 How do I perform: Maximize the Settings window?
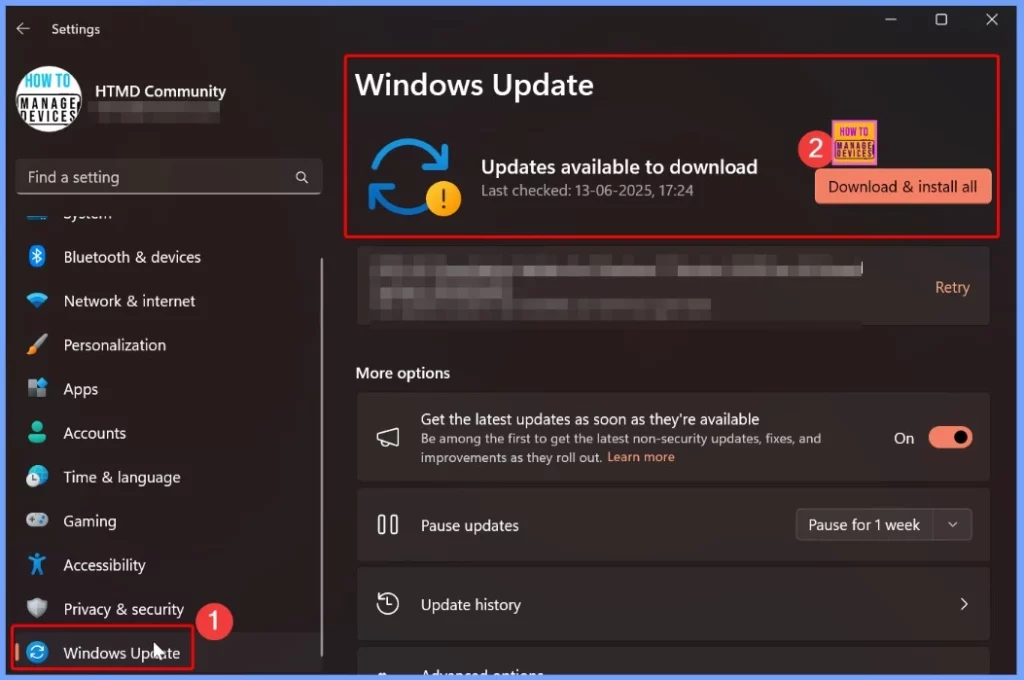point(941,20)
